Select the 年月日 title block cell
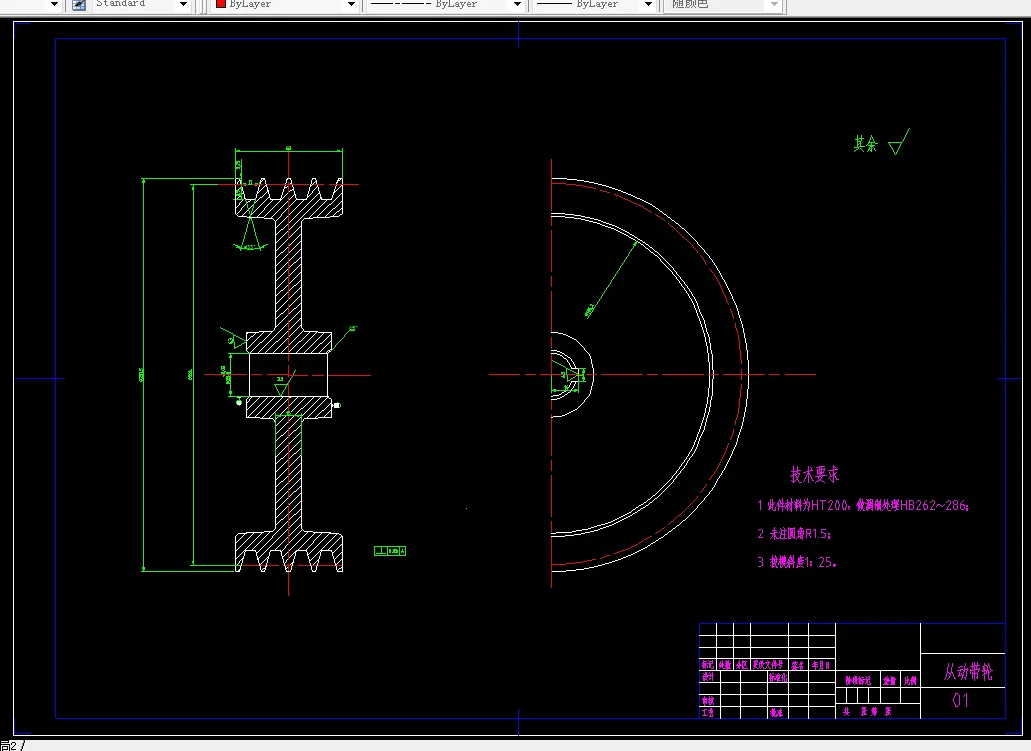Screen dimensions: 1031x751 tap(821, 665)
